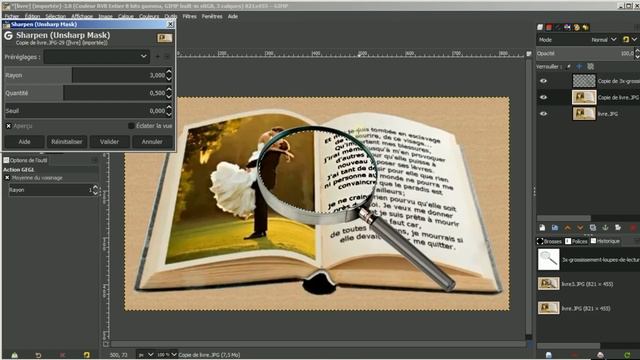Viewport: 640px width, 360px height.
Task: Raise the layer up arrow icon
Action: click(567, 228)
